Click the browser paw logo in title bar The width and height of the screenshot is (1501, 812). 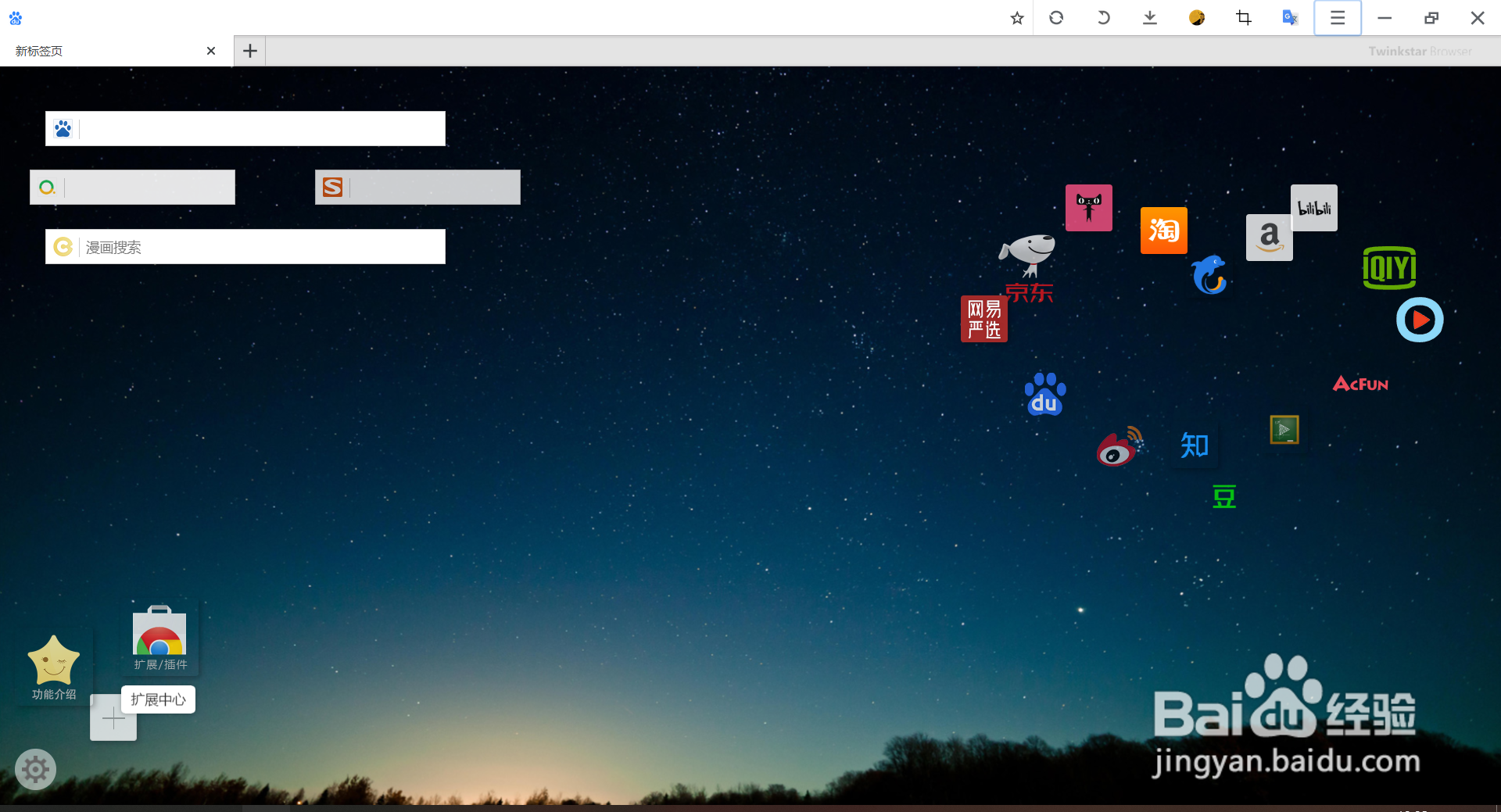[x=16, y=17]
